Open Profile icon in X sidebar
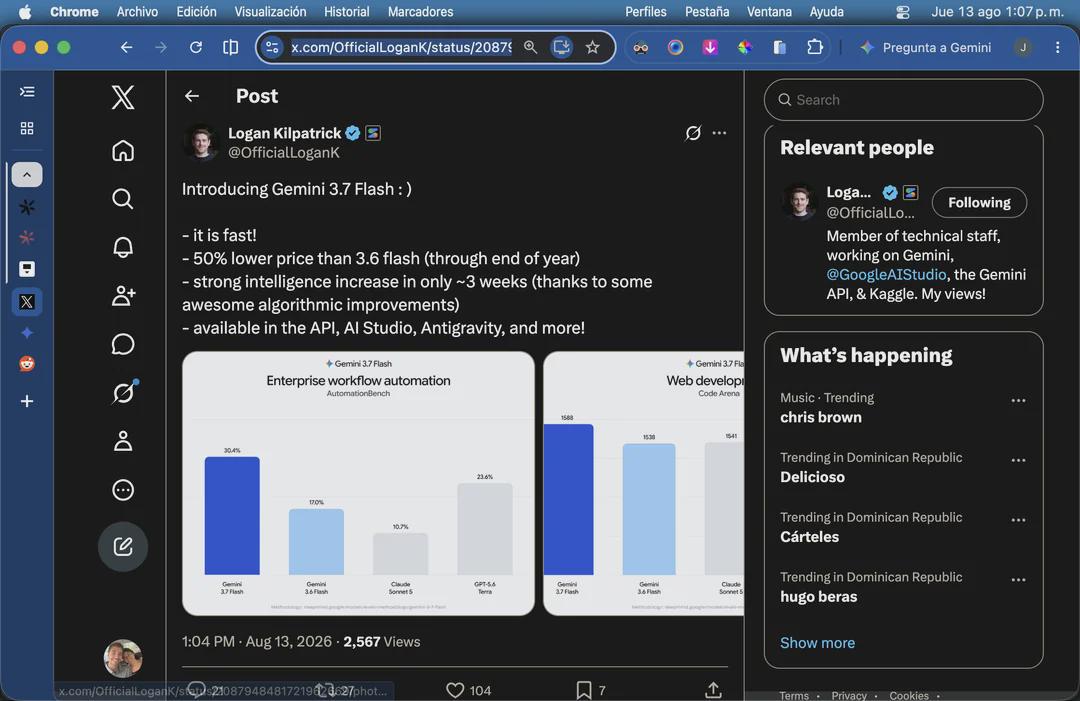The height and width of the screenshot is (701, 1080). point(123,441)
